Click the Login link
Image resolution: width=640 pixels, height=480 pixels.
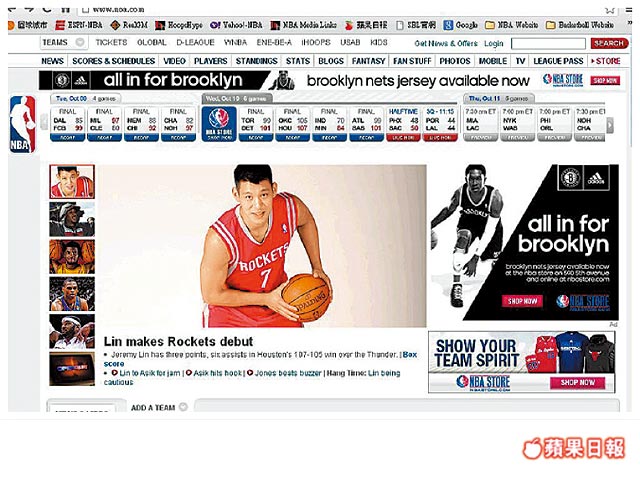coord(493,44)
